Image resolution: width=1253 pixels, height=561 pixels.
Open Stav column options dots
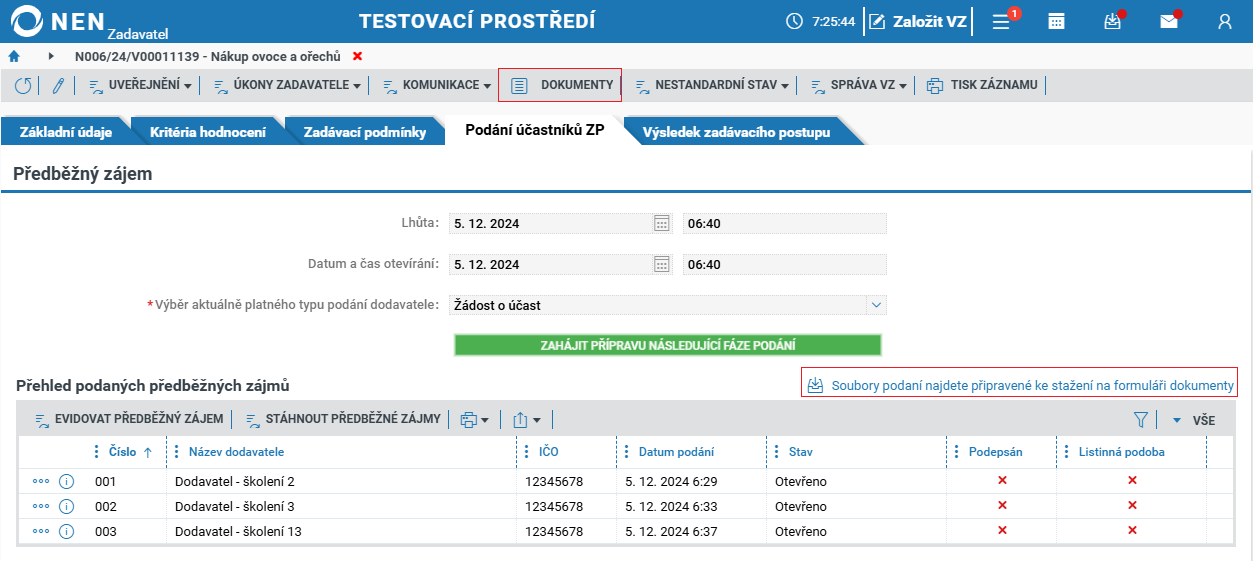click(x=777, y=452)
